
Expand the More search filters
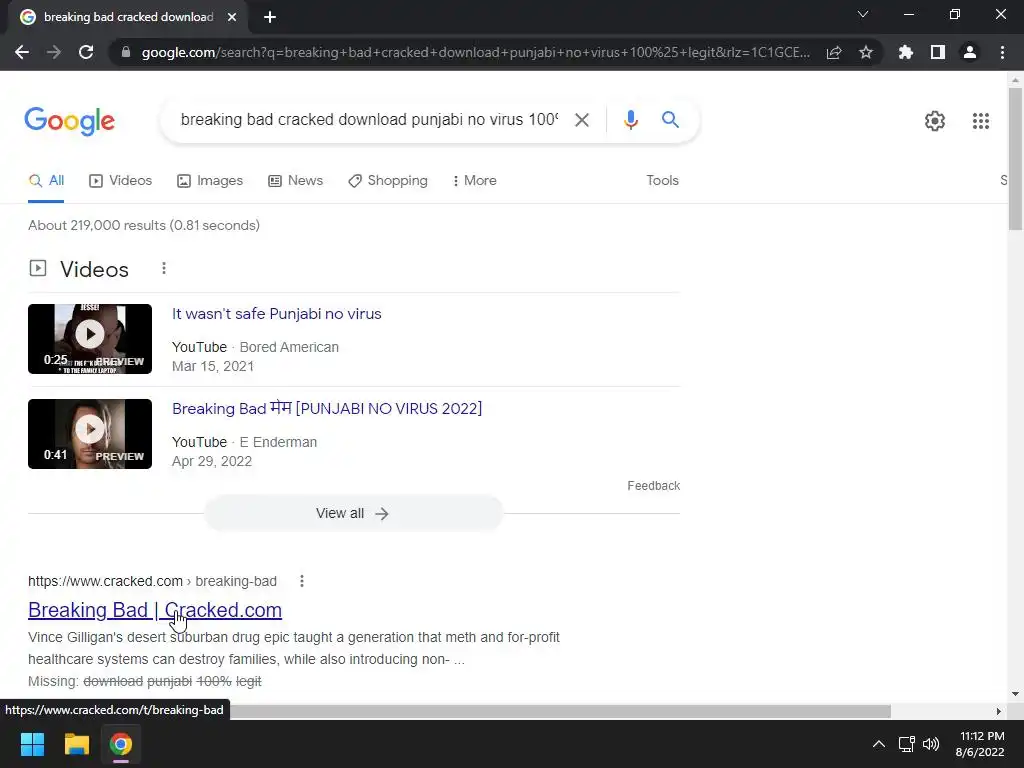coord(475,181)
